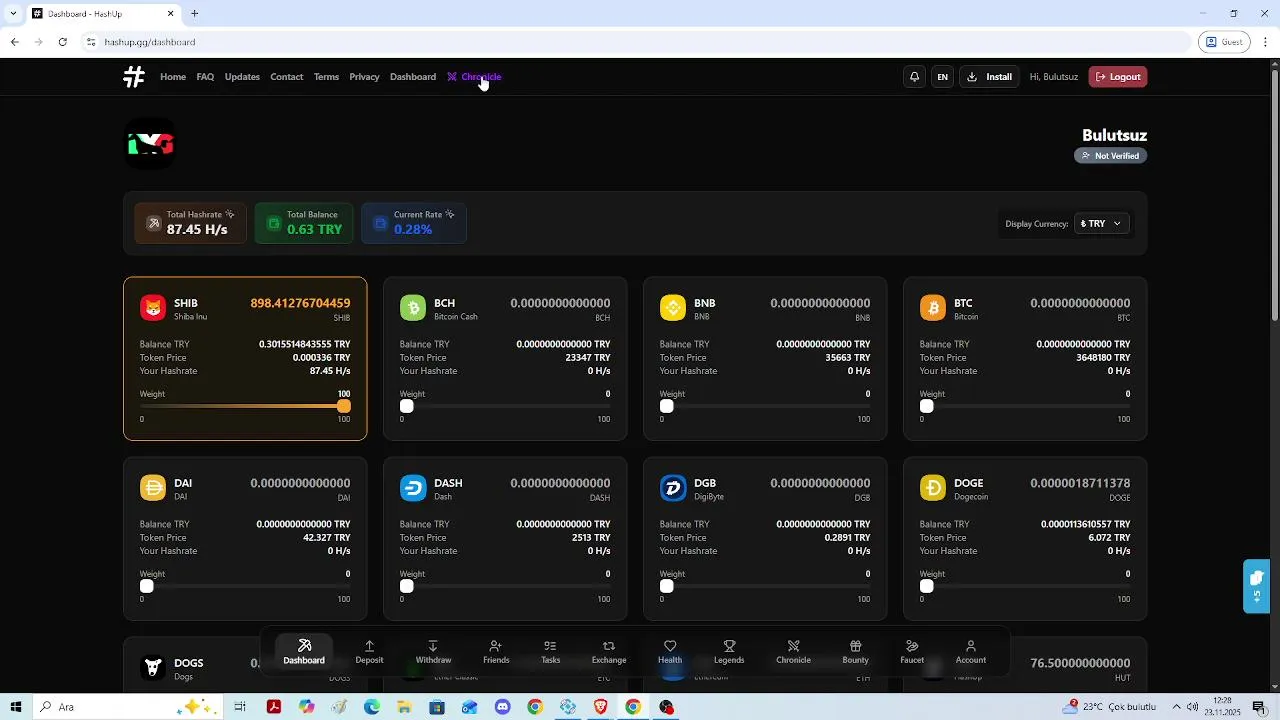The height and width of the screenshot is (720, 1280).
Task: Open the Faucet icon in bottom dock
Action: pos(912,652)
